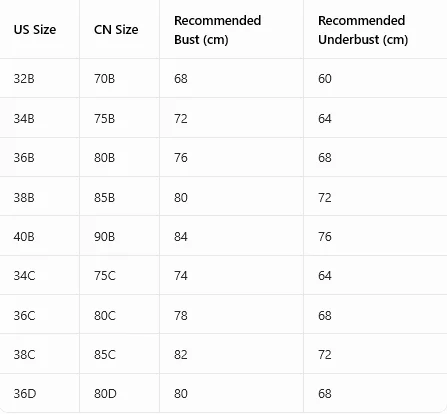Image resolution: width=447 pixels, height=414 pixels.
Task: Click the CN Size column header
Action: pos(116,30)
